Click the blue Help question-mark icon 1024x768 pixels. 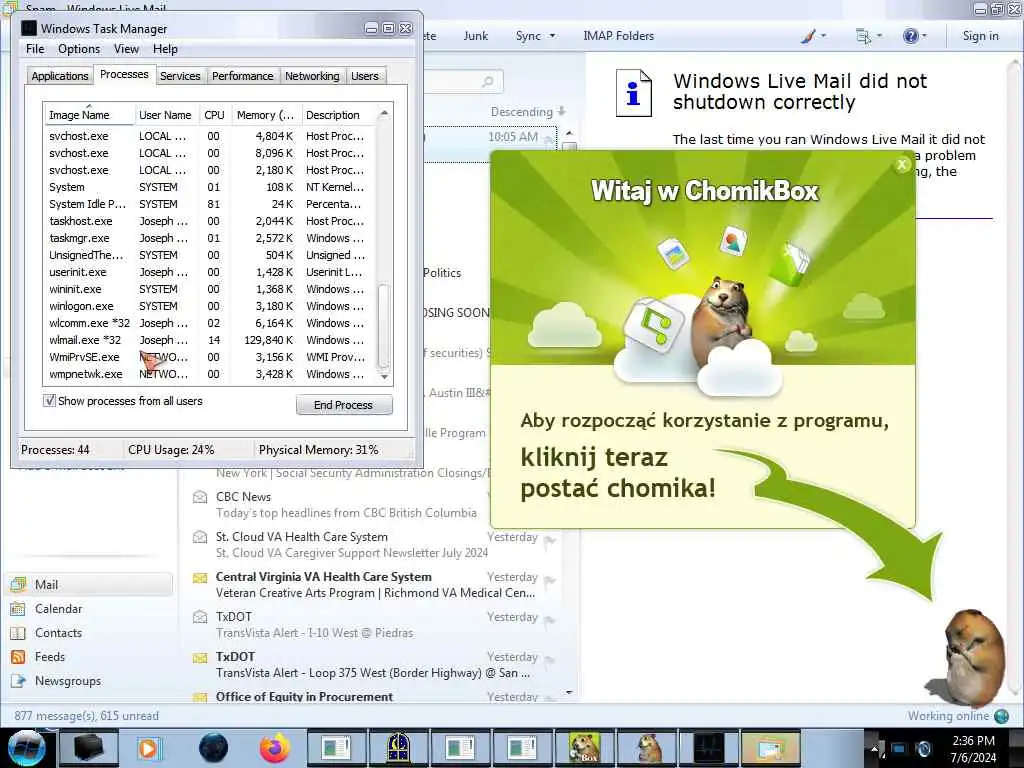(910, 36)
